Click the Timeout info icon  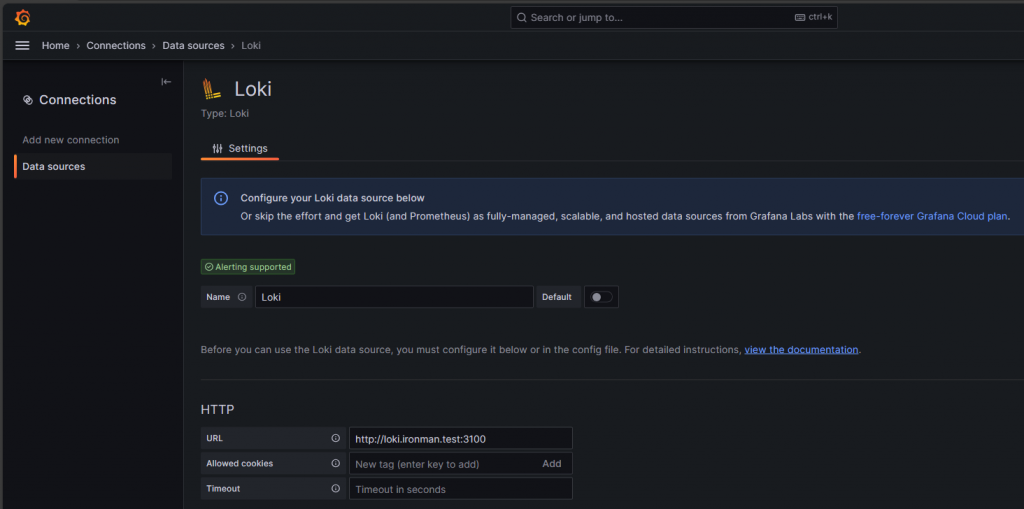[x=336, y=488]
